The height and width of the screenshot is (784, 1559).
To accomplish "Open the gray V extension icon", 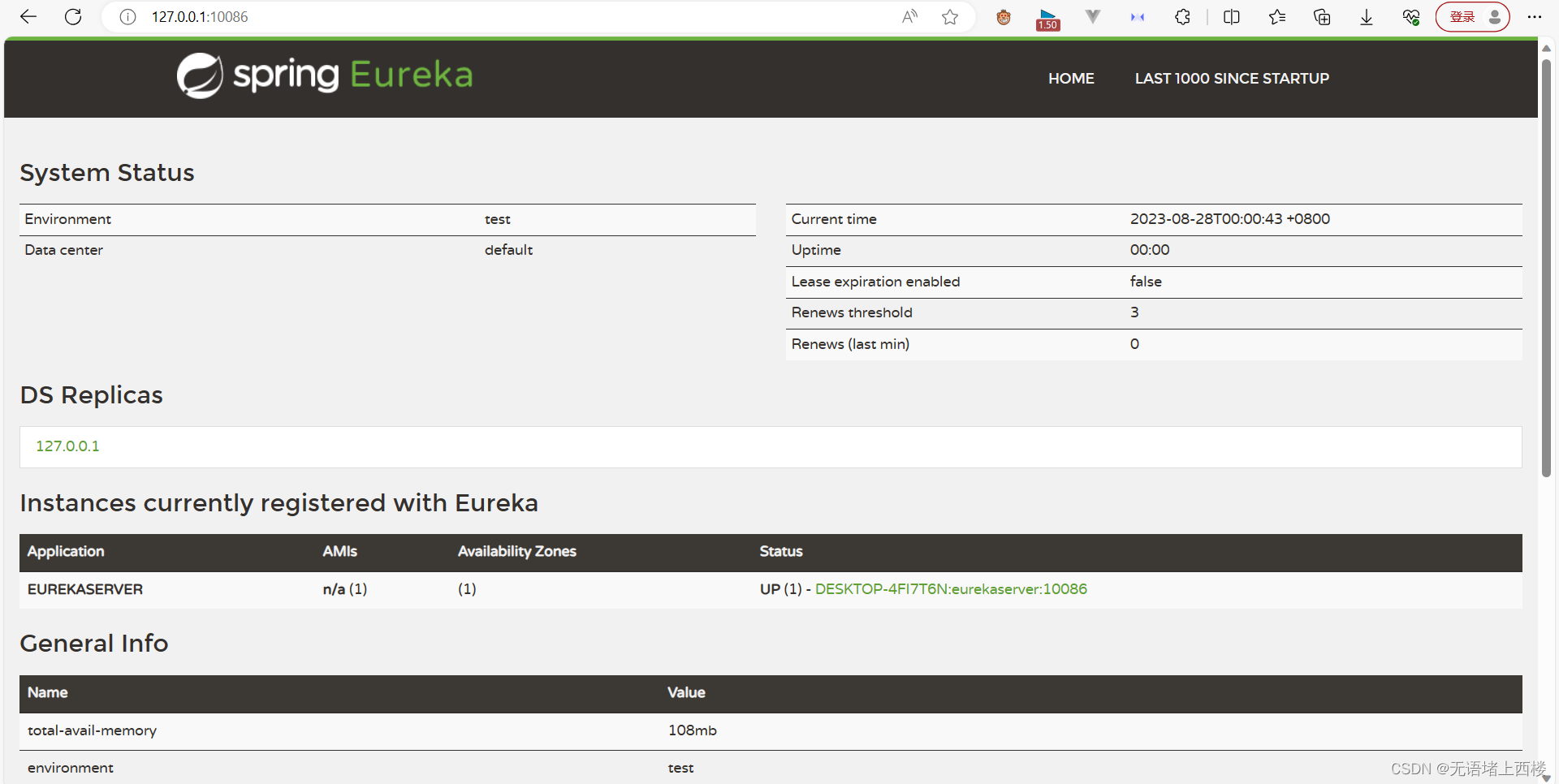I will click(x=1093, y=16).
